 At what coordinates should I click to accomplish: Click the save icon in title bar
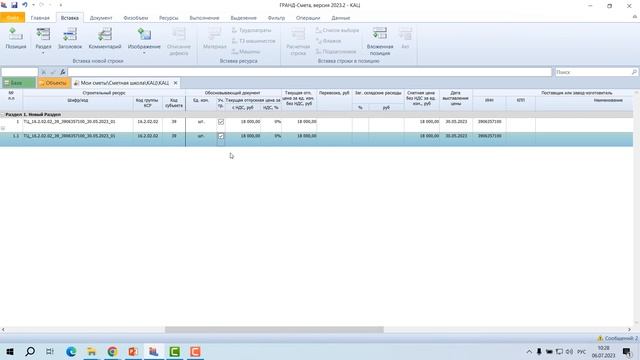click(14, 5)
